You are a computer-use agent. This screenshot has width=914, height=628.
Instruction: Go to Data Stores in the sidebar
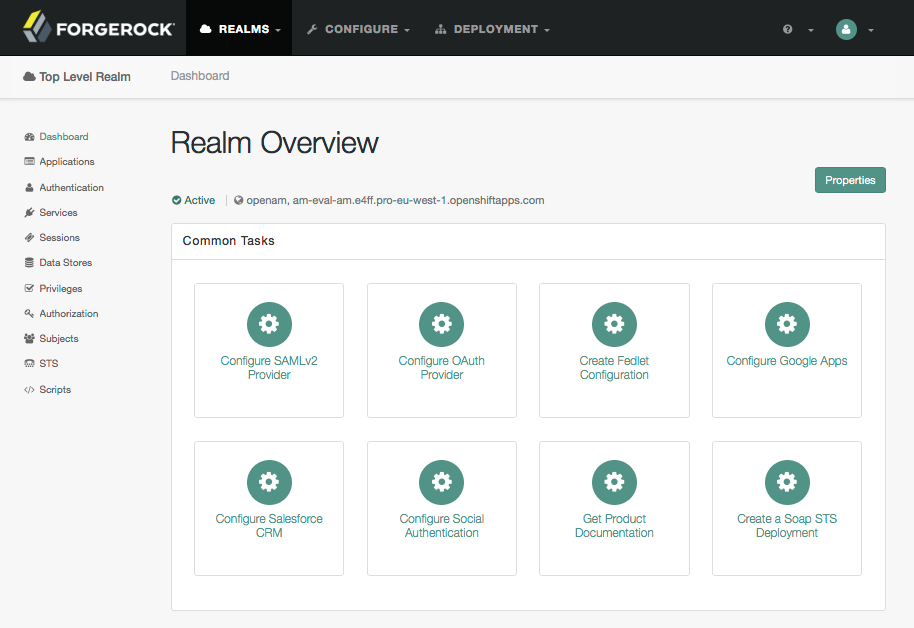pyautogui.click(x=65, y=263)
